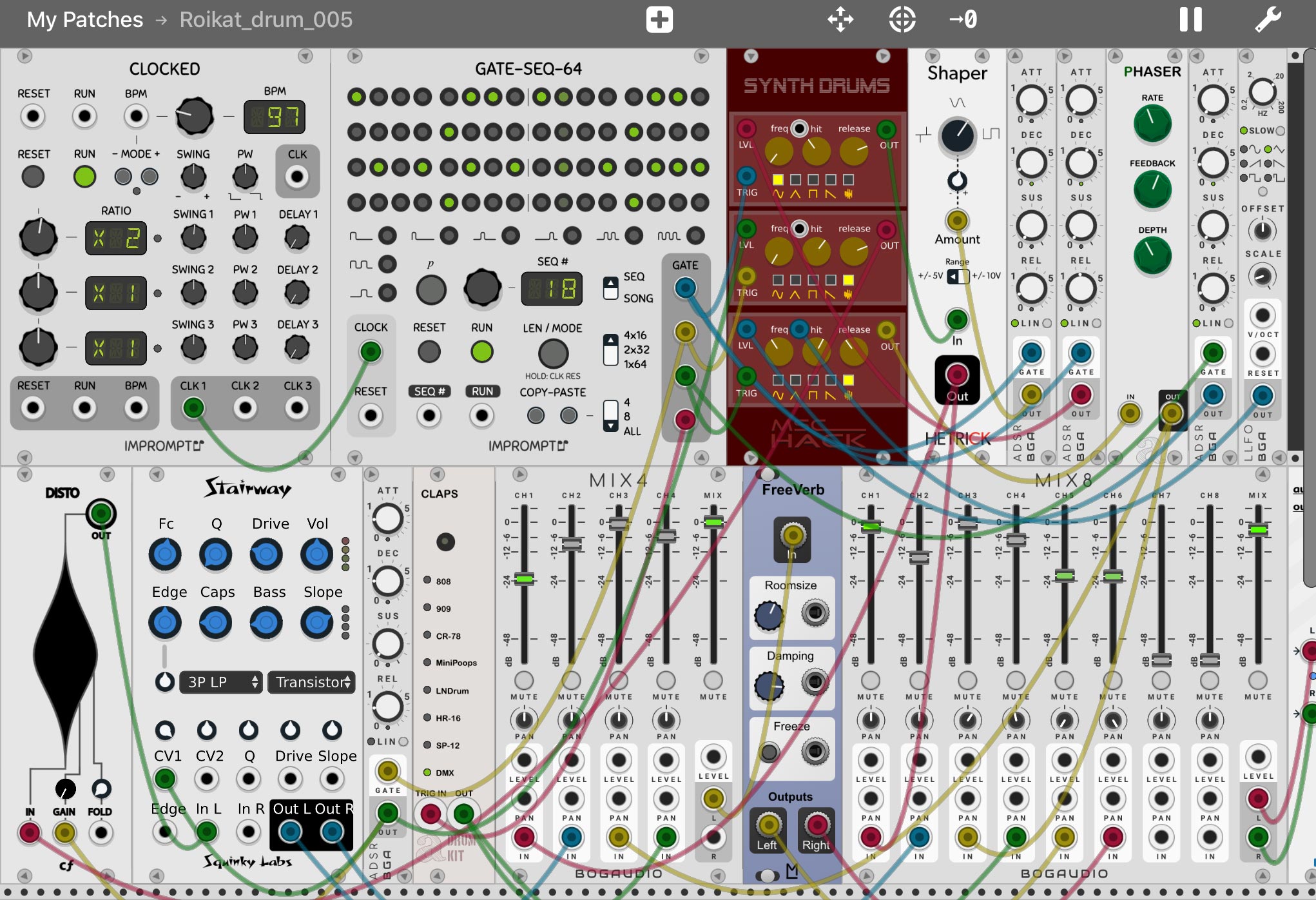This screenshot has height=900, width=1316.
Task: Mute CH8 on the MIX8 mixer
Action: tap(1210, 680)
